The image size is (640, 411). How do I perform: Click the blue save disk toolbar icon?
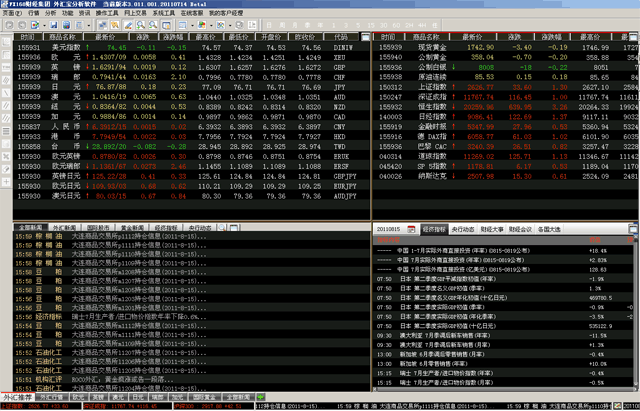pos(53,25)
